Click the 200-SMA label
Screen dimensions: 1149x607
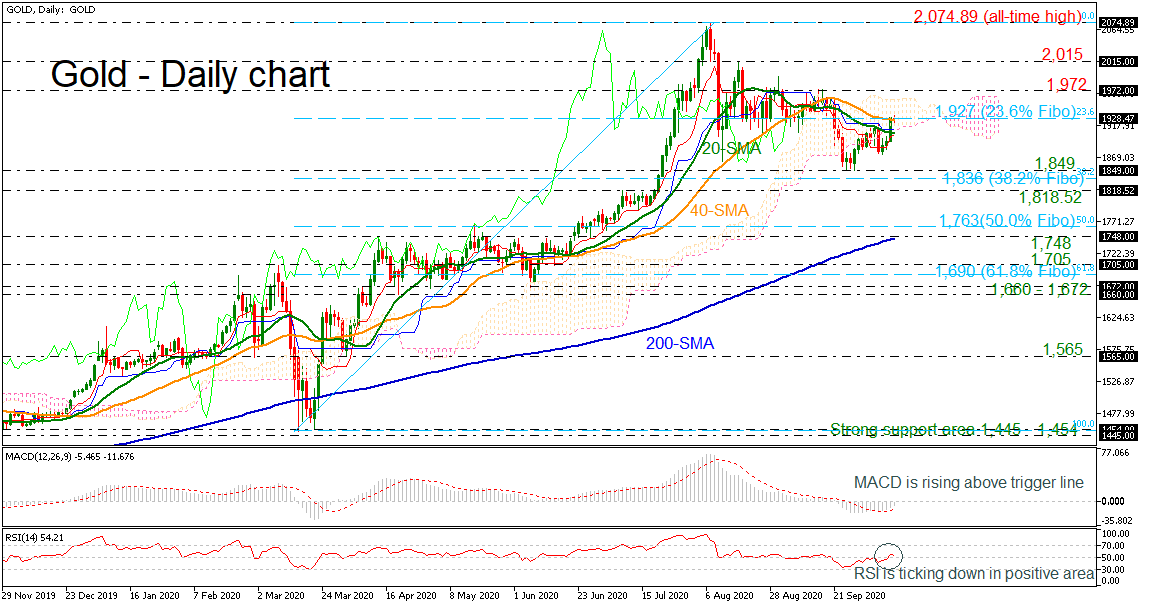click(680, 343)
